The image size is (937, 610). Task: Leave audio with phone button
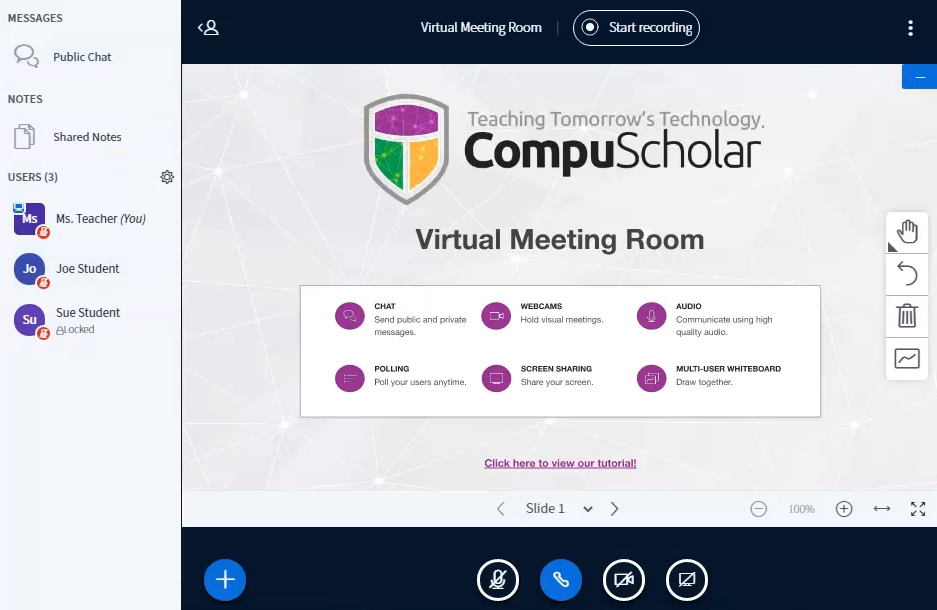561,580
